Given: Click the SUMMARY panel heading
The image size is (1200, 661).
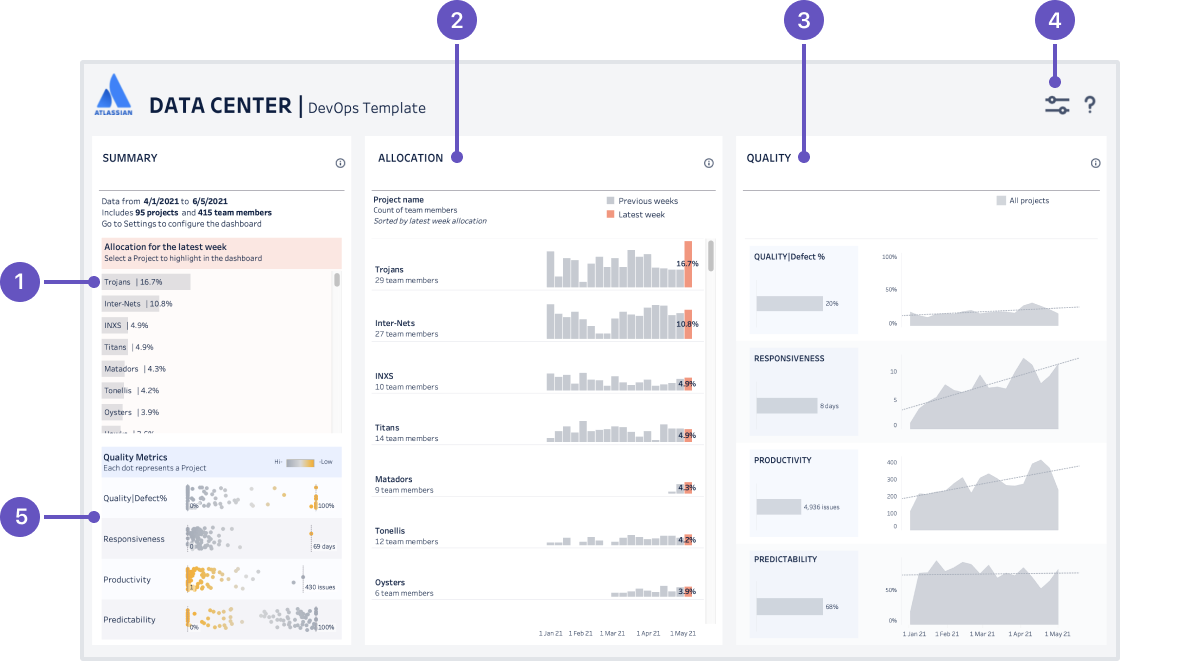Looking at the screenshot, I should [130, 158].
